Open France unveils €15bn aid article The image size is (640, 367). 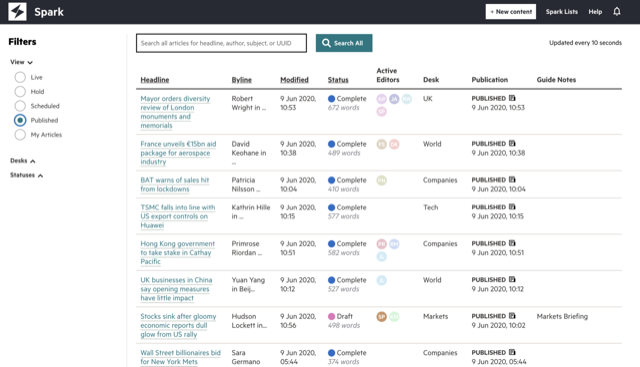178,153
